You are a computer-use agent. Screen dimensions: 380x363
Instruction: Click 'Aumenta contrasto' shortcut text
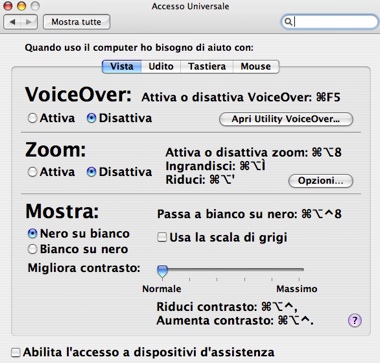tap(235, 321)
